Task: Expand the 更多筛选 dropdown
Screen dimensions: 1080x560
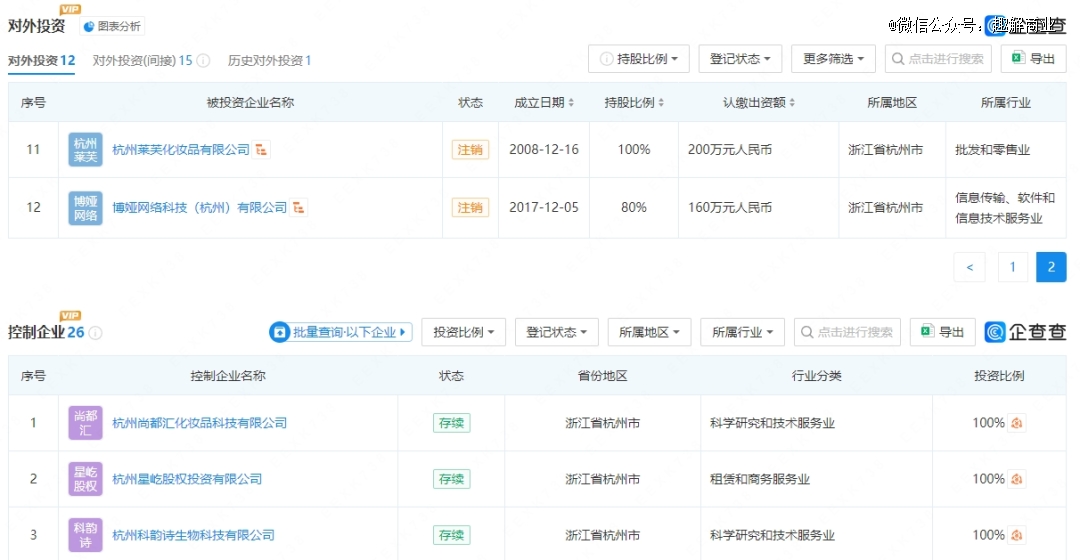Action: click(x=833, y=59)
